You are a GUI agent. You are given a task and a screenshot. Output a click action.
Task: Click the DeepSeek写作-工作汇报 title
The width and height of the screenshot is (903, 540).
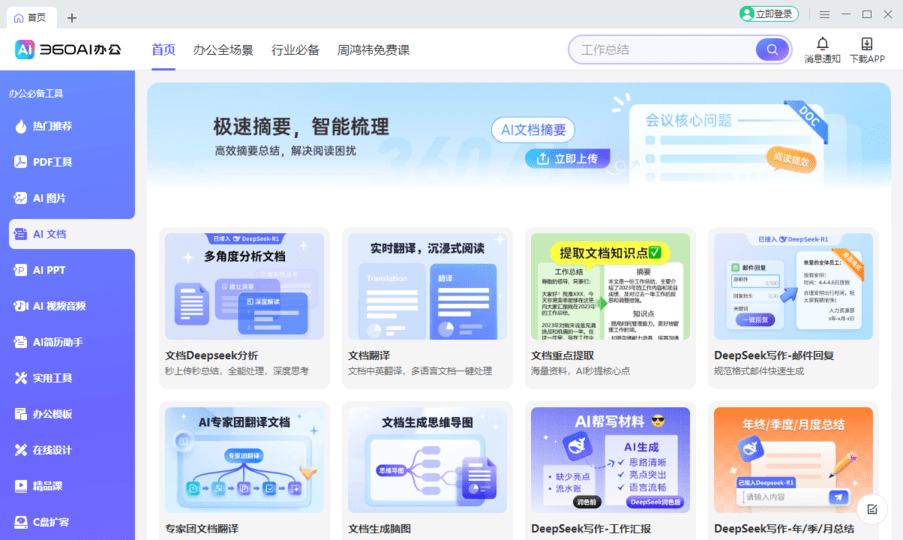click(591, 528)
